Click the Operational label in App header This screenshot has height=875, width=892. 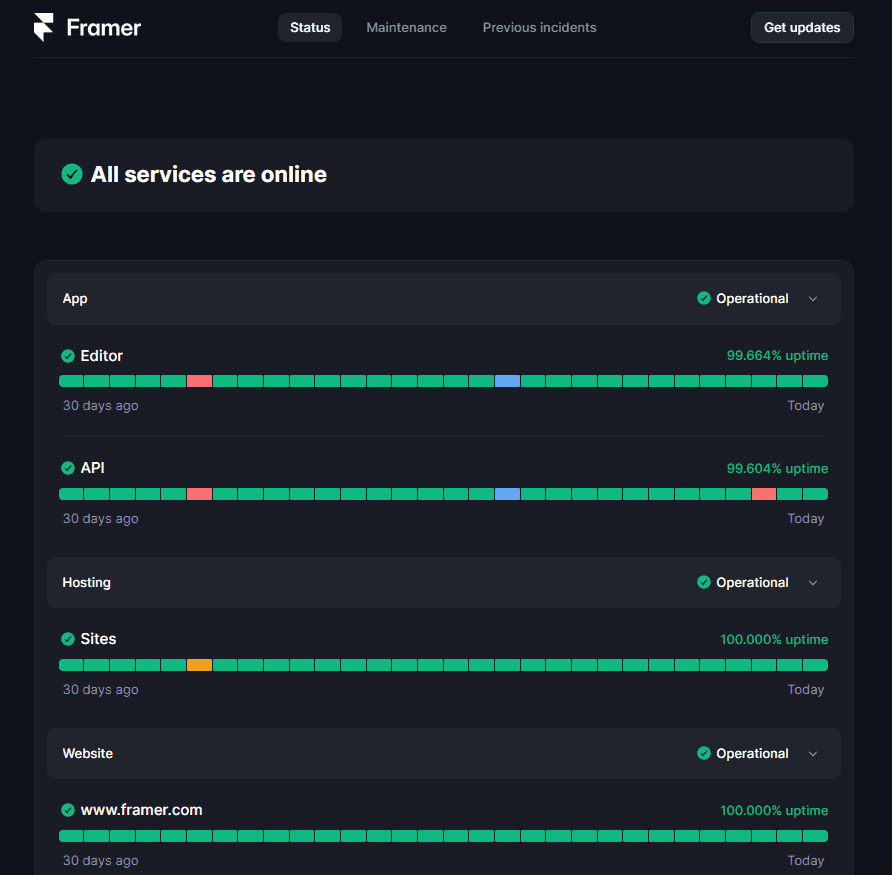pyautogui.click(x=752, y=299)
